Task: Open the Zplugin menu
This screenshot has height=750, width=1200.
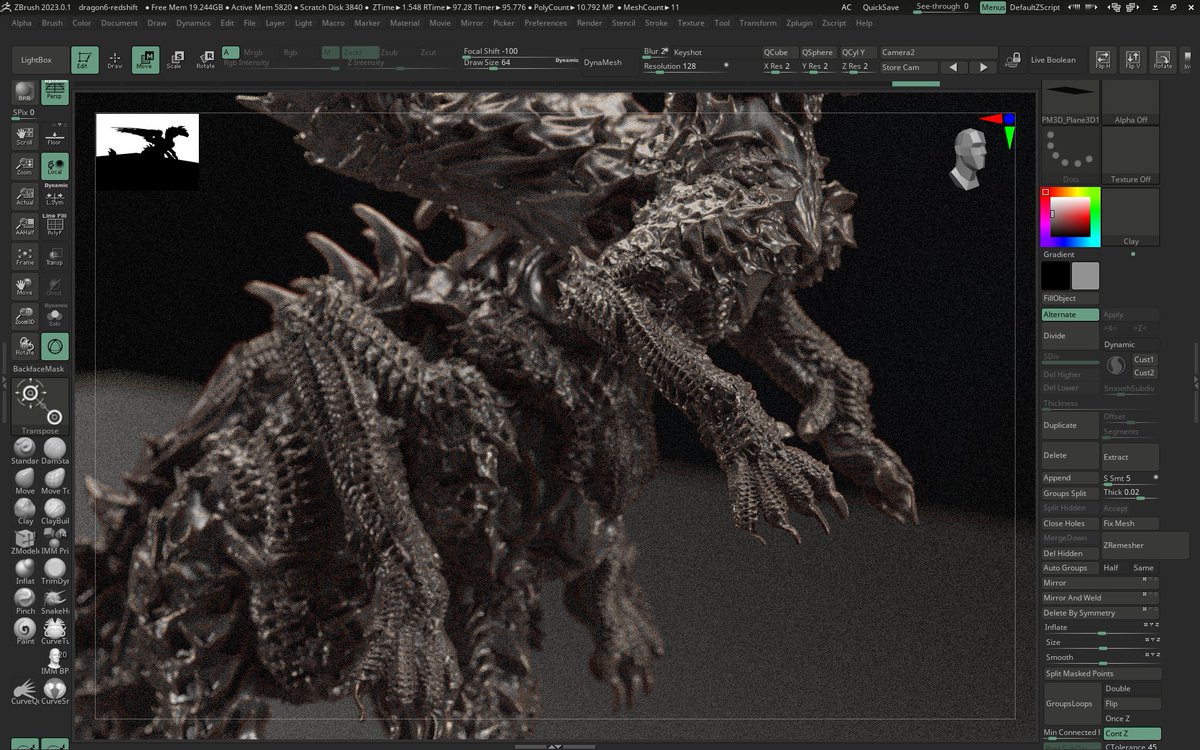Action: 800,23
